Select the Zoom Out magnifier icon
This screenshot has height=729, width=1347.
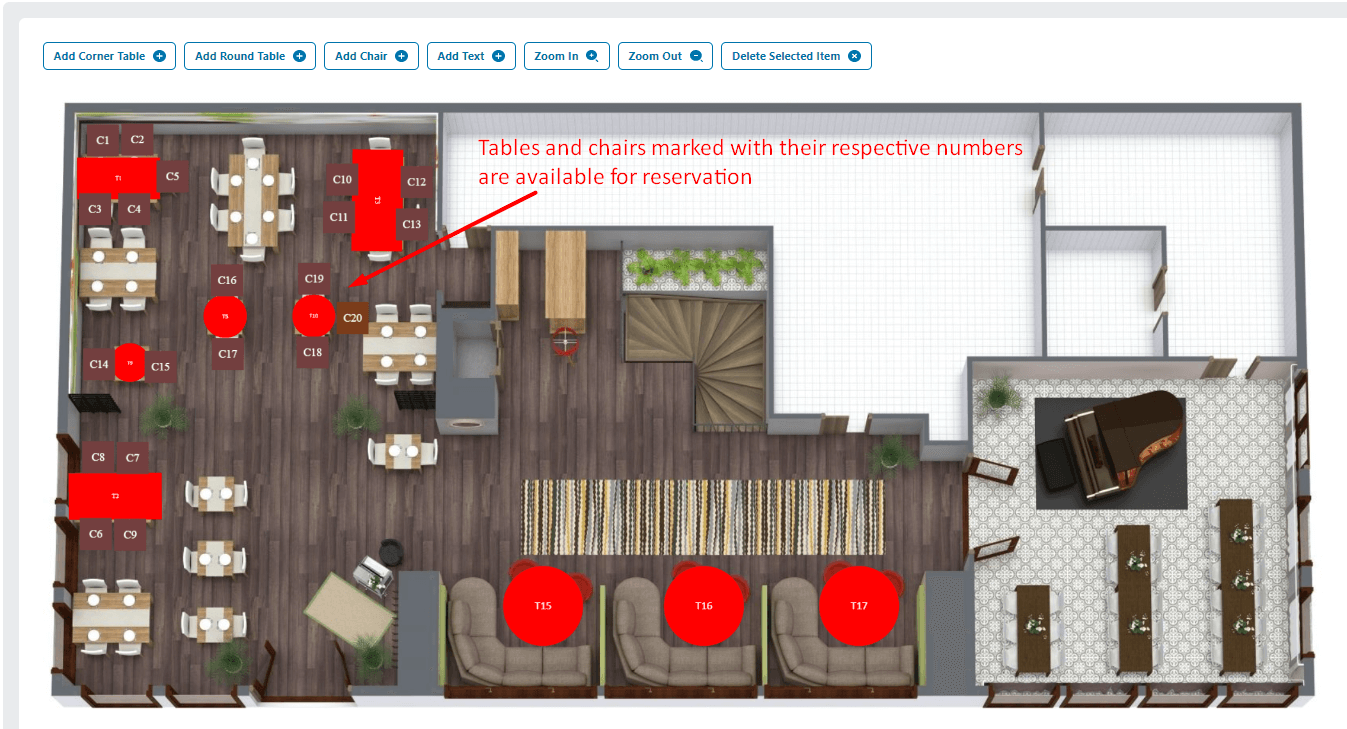pos(697,56)
